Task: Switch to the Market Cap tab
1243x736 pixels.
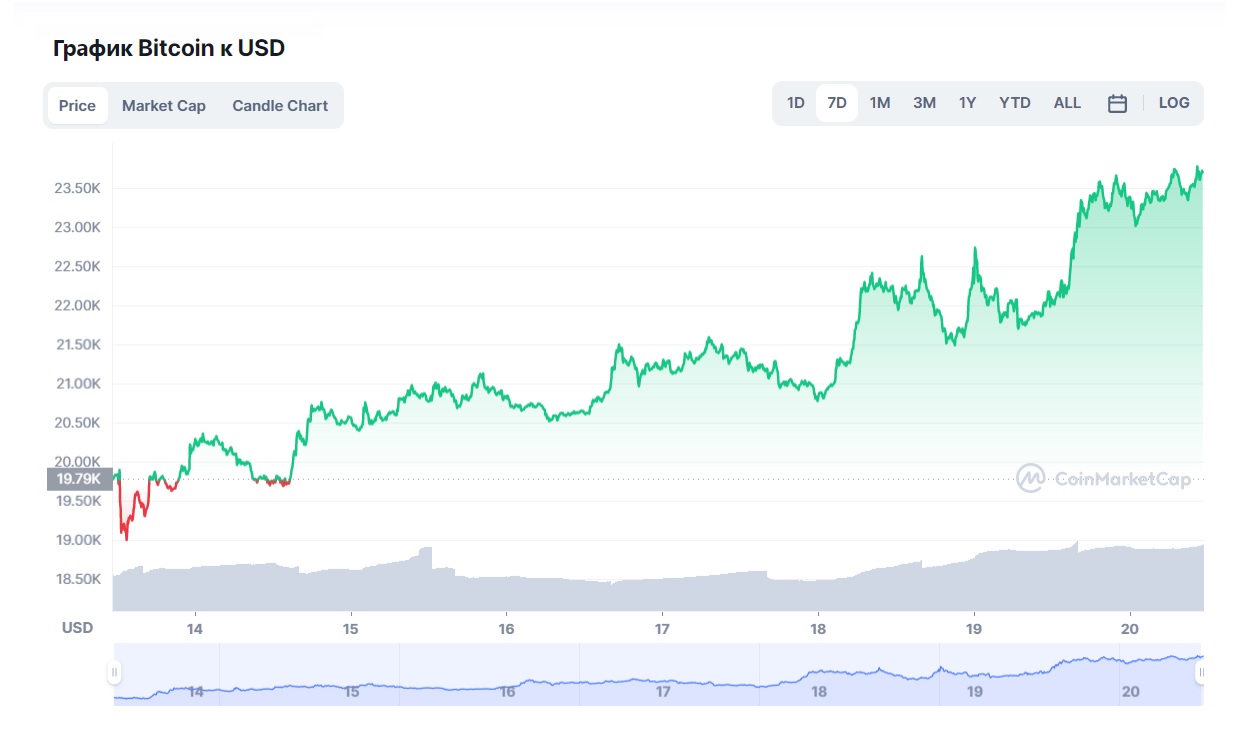Action: (163, 105)
